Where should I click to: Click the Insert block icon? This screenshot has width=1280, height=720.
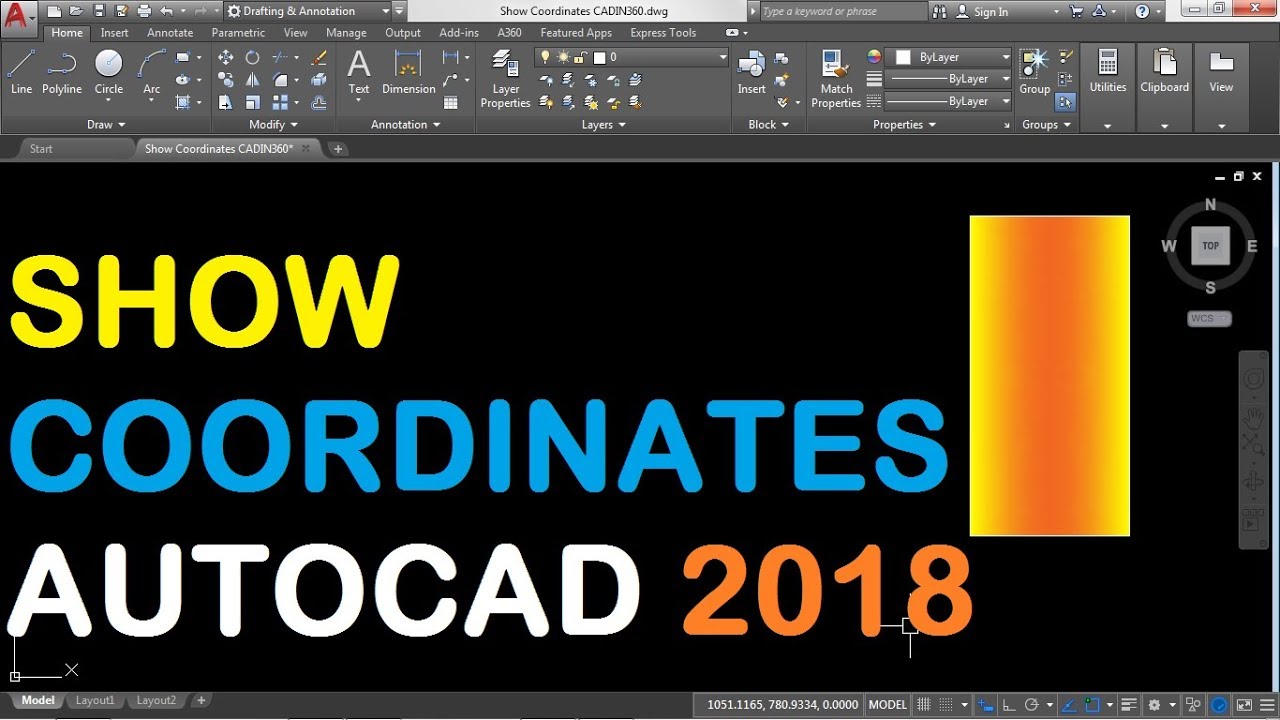click(751, 72)
